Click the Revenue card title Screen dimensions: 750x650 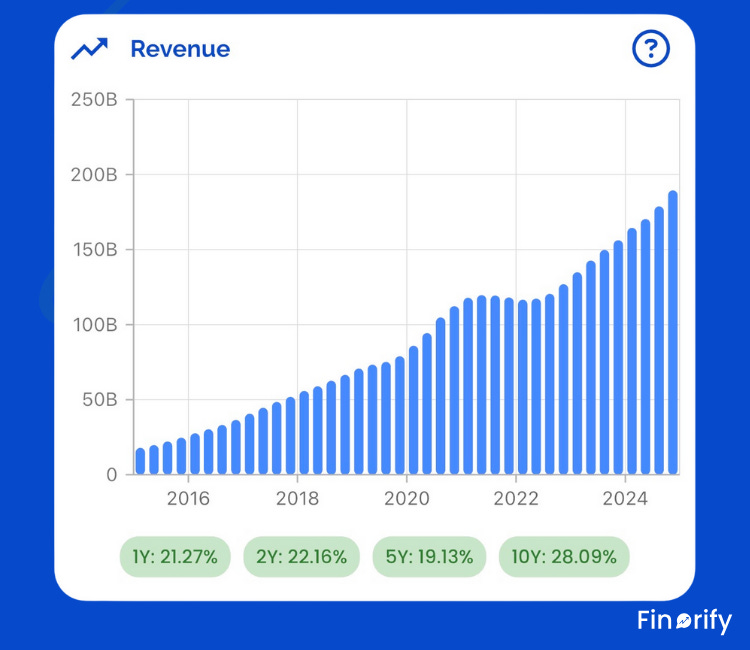click(x=180, y=49)
